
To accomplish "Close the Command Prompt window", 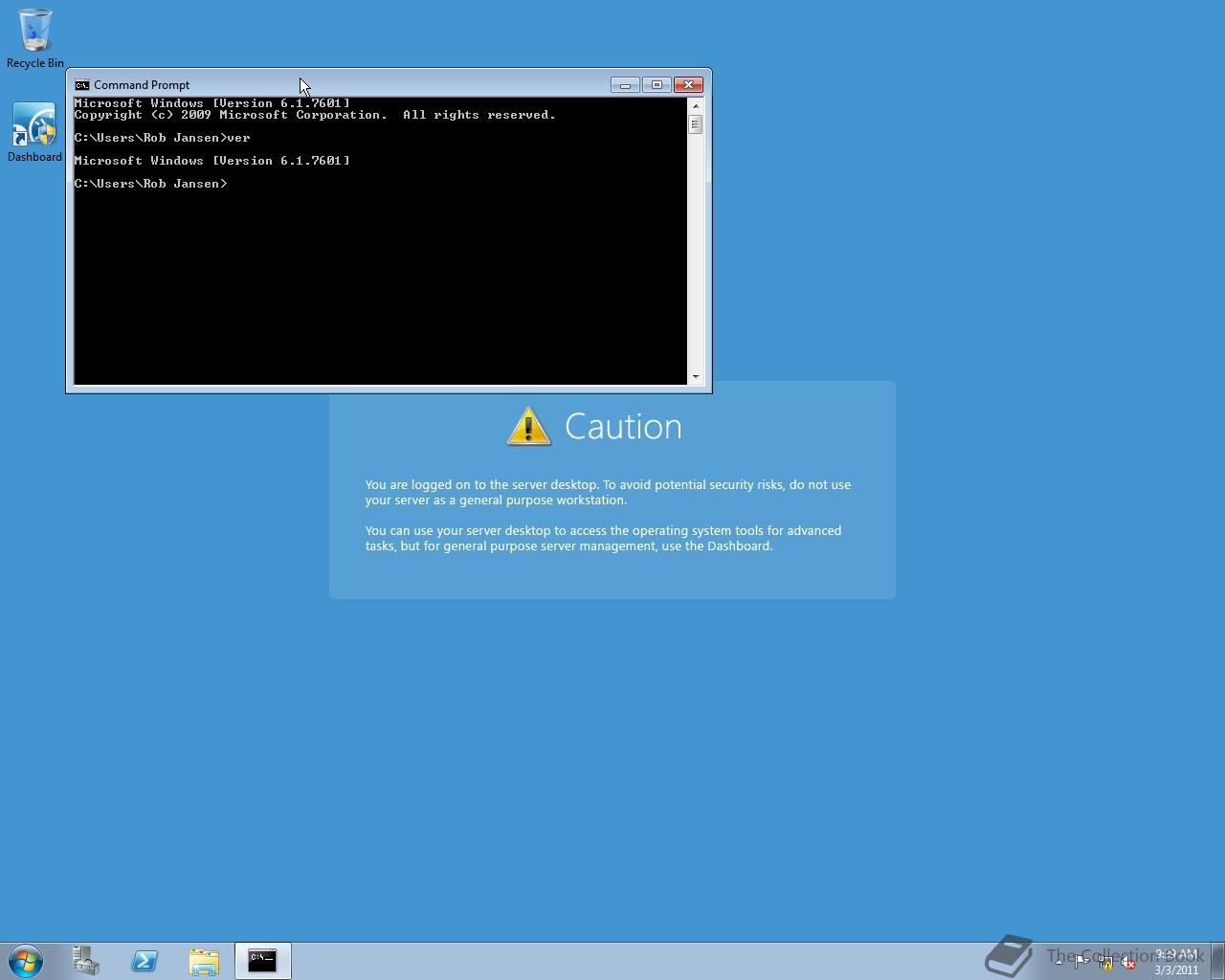I will click(688, 85).
